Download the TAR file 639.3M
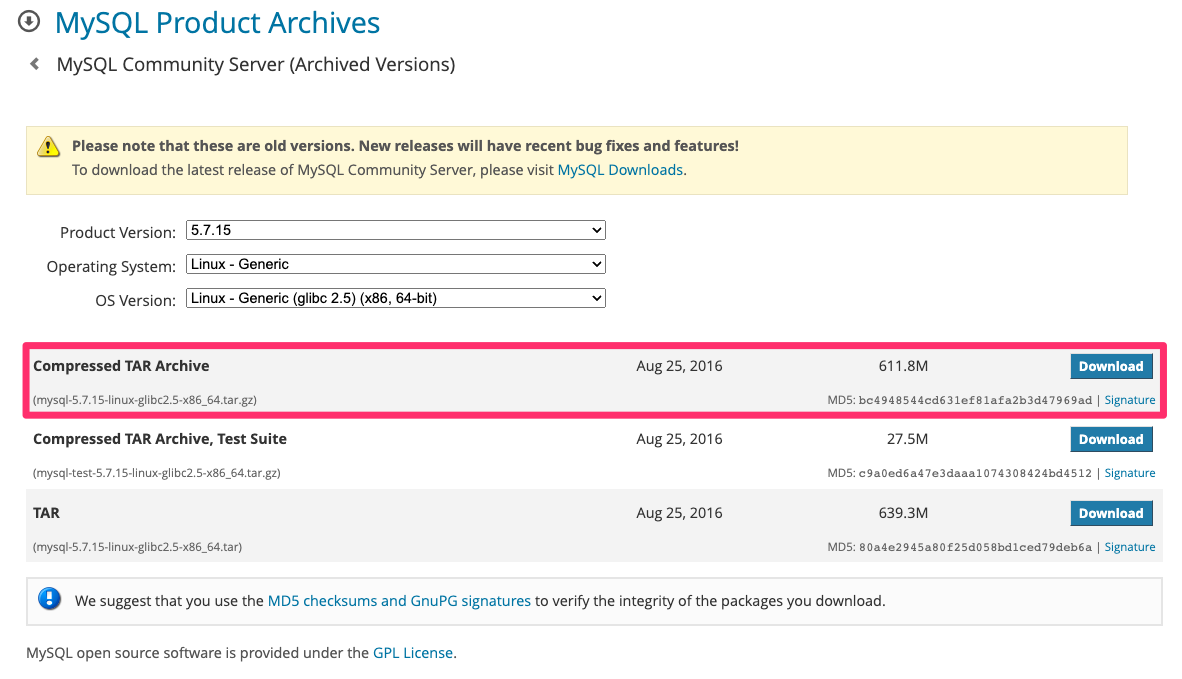This screenshot has height=679, width=1182. [x=1111, y=513]
